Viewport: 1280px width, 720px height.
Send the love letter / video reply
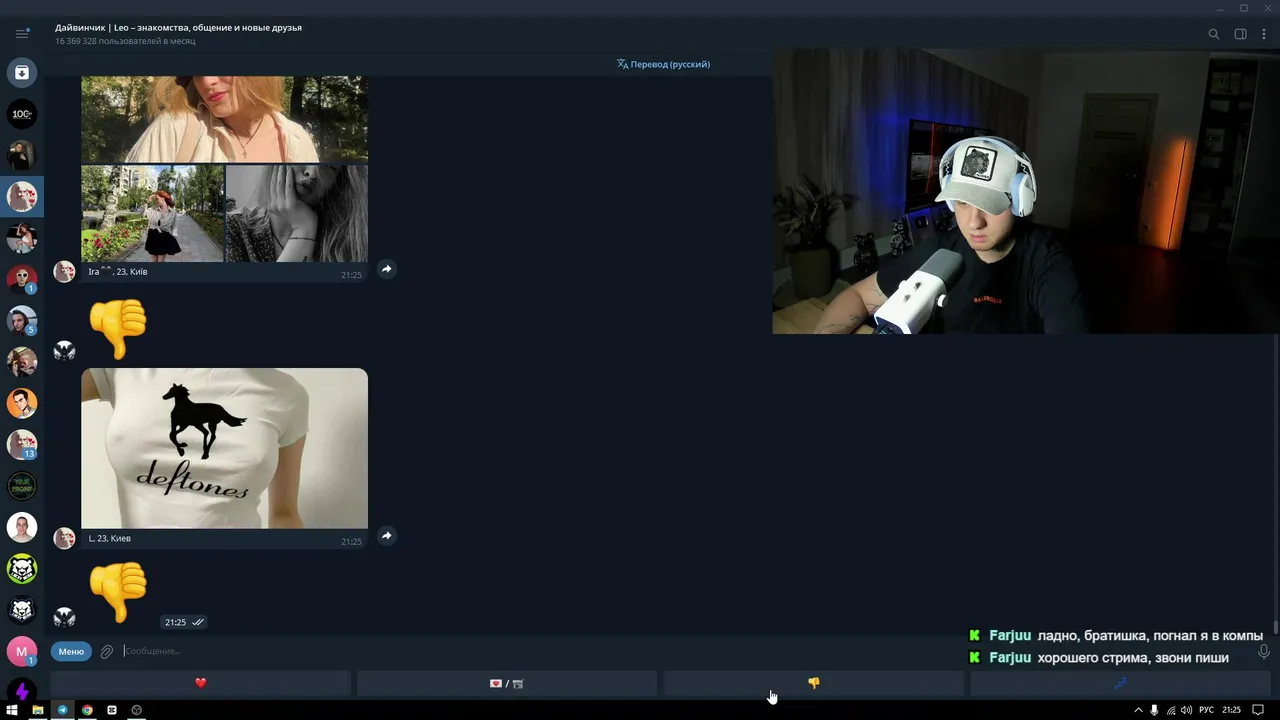tap(507, 683)
